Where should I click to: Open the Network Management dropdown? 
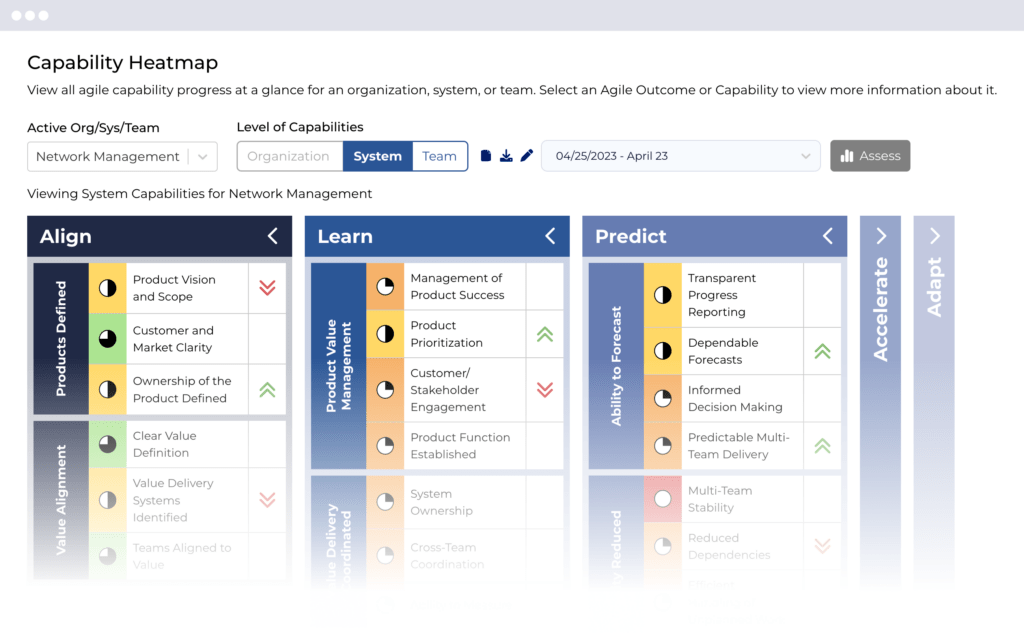(x=121, y=157)
